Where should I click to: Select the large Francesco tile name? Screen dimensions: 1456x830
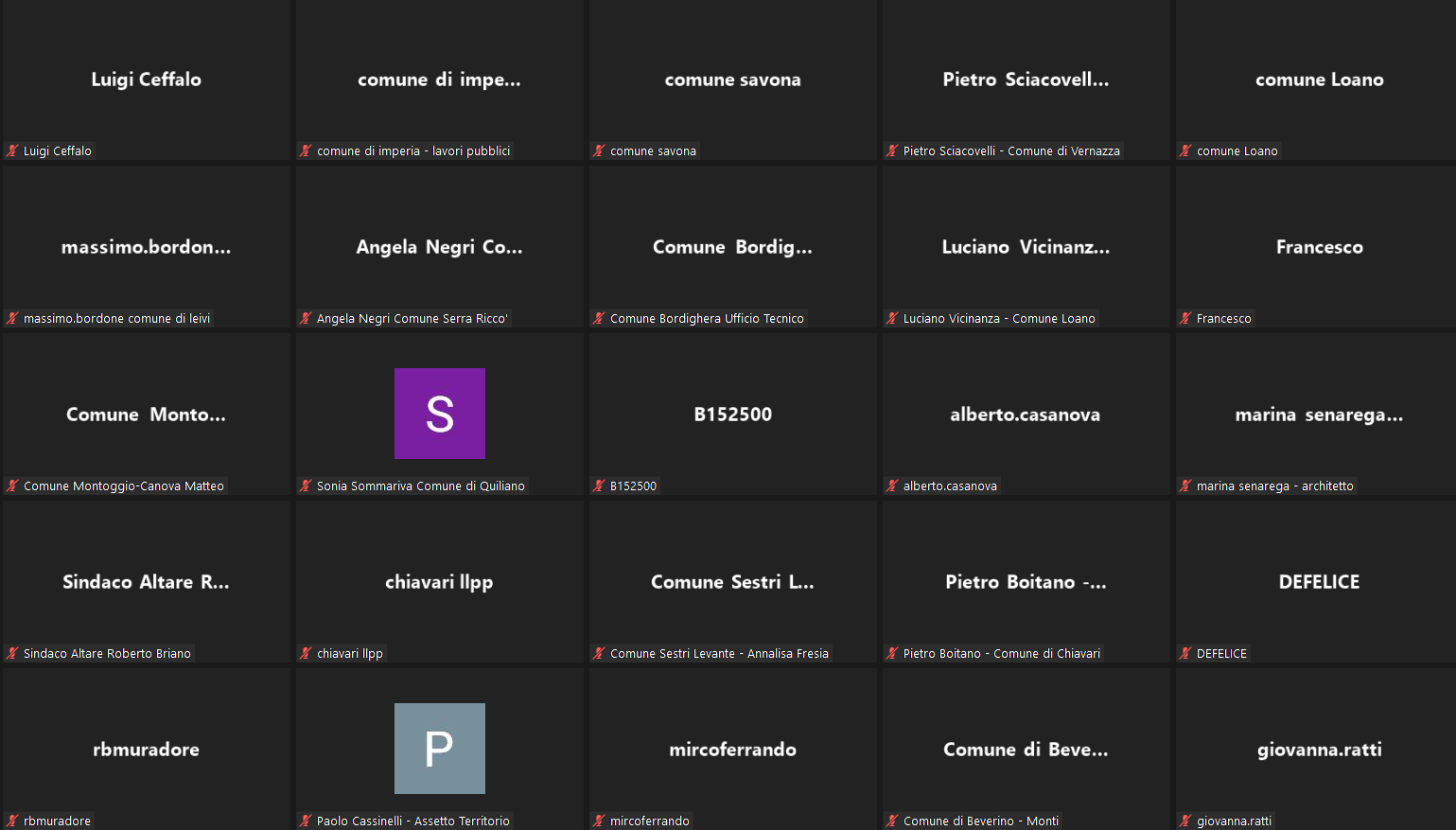pos(1320,247)
